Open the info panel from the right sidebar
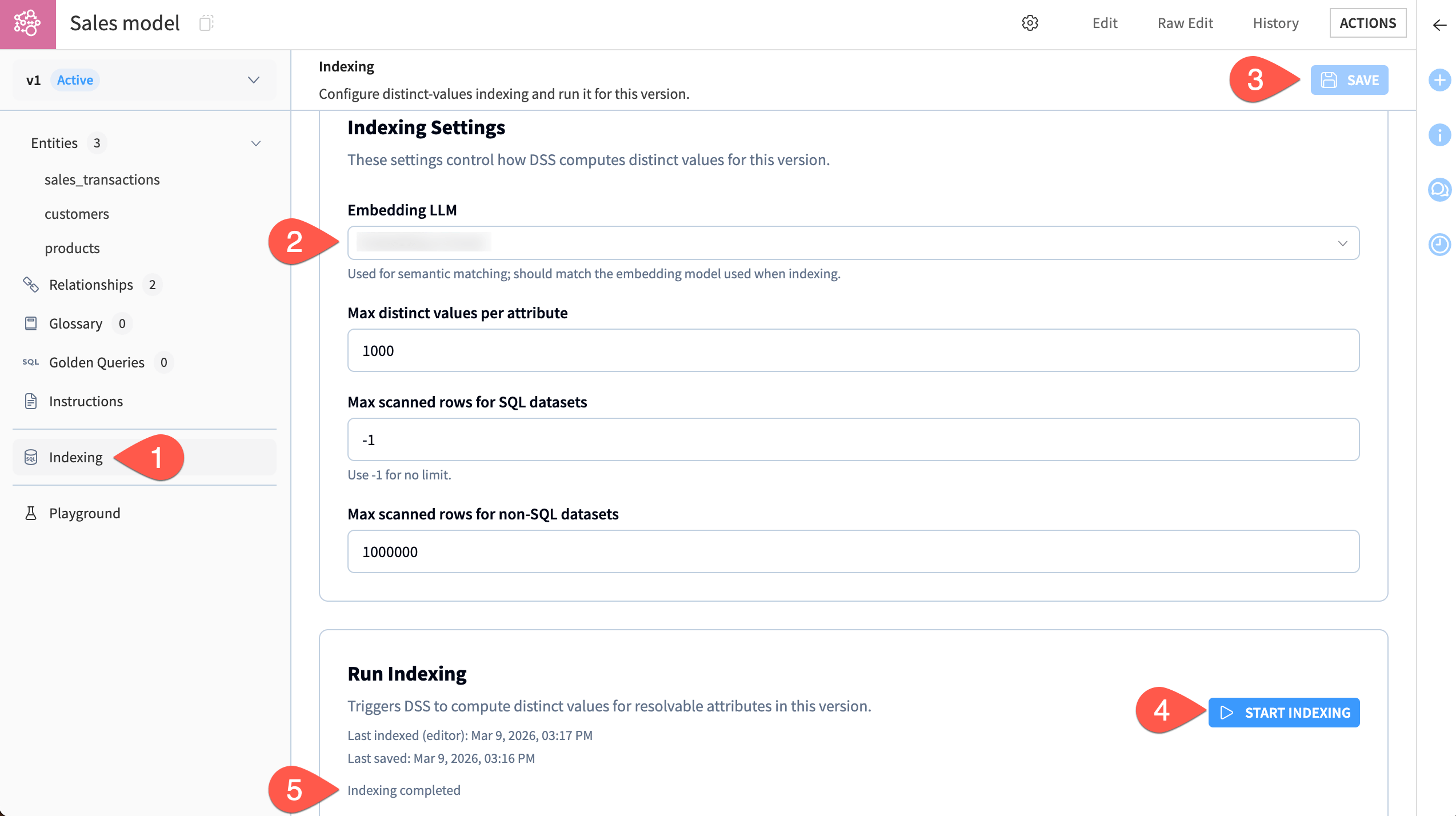 click(x=1439, y=135)
